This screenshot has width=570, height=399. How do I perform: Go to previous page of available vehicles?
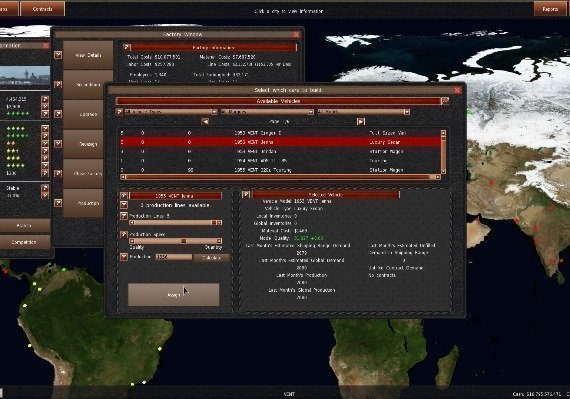(x=205, y=121)
